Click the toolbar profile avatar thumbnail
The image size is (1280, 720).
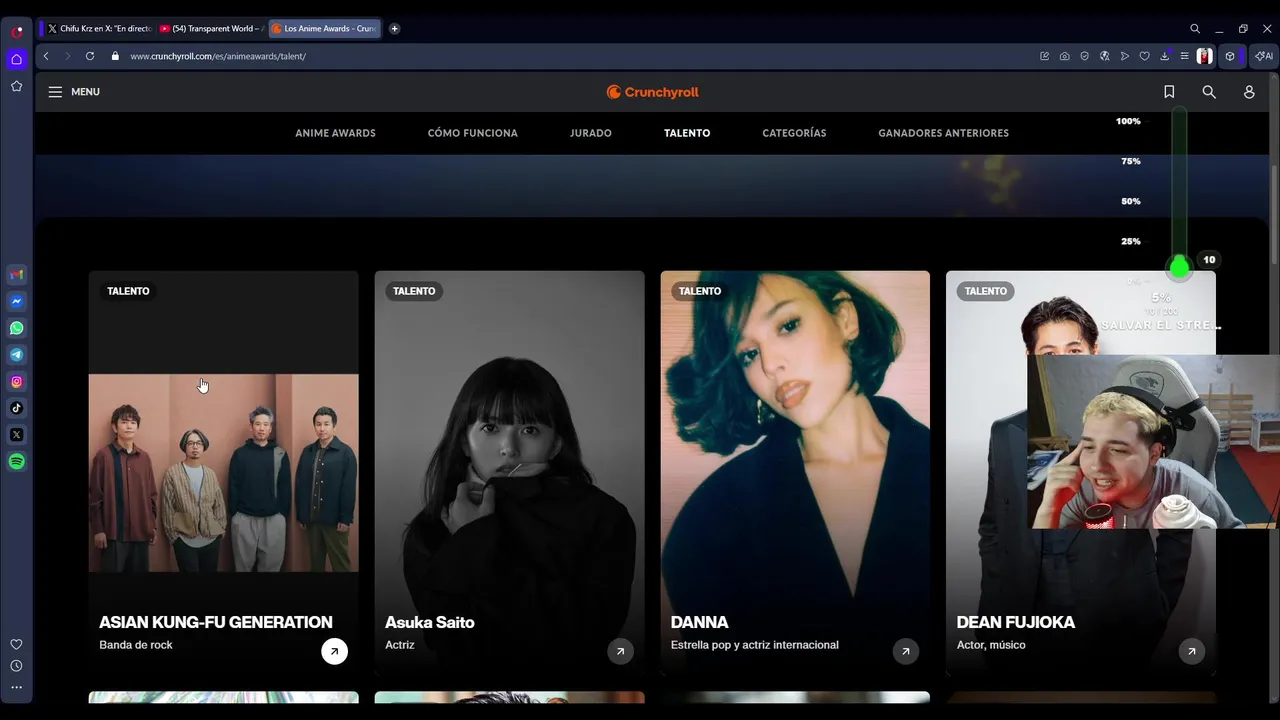[x=1205, y=56]
